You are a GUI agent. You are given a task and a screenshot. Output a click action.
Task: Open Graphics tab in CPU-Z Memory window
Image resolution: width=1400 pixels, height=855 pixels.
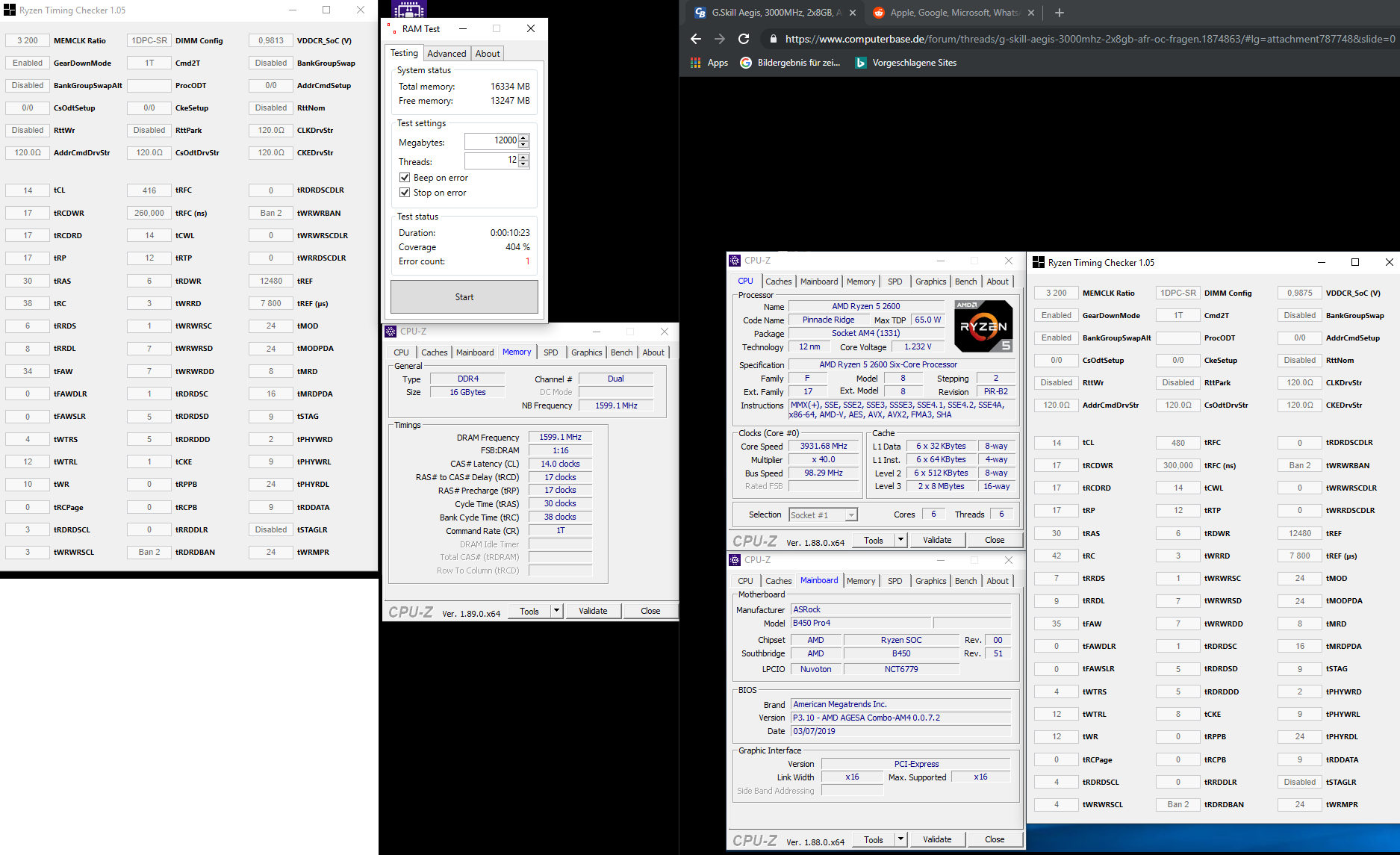586,352
